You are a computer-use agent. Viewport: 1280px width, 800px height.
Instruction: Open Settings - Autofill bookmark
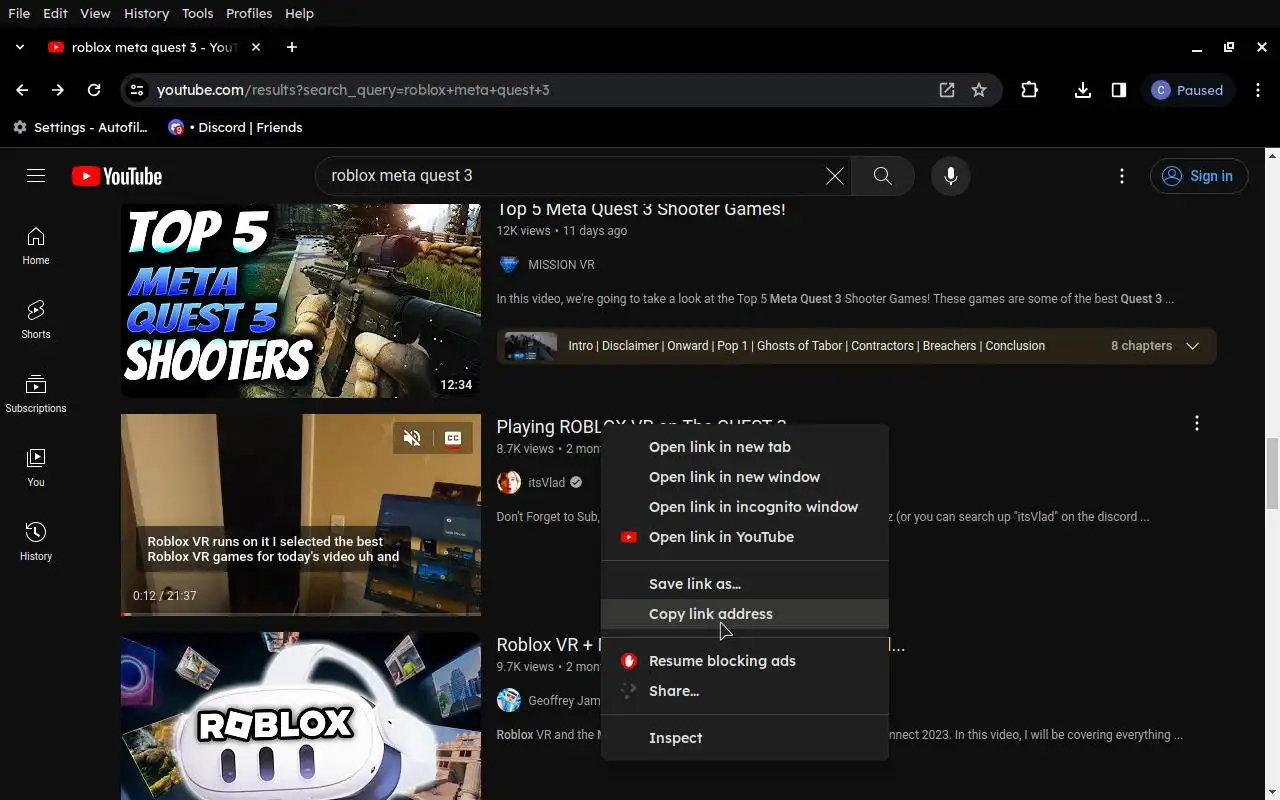80,127
